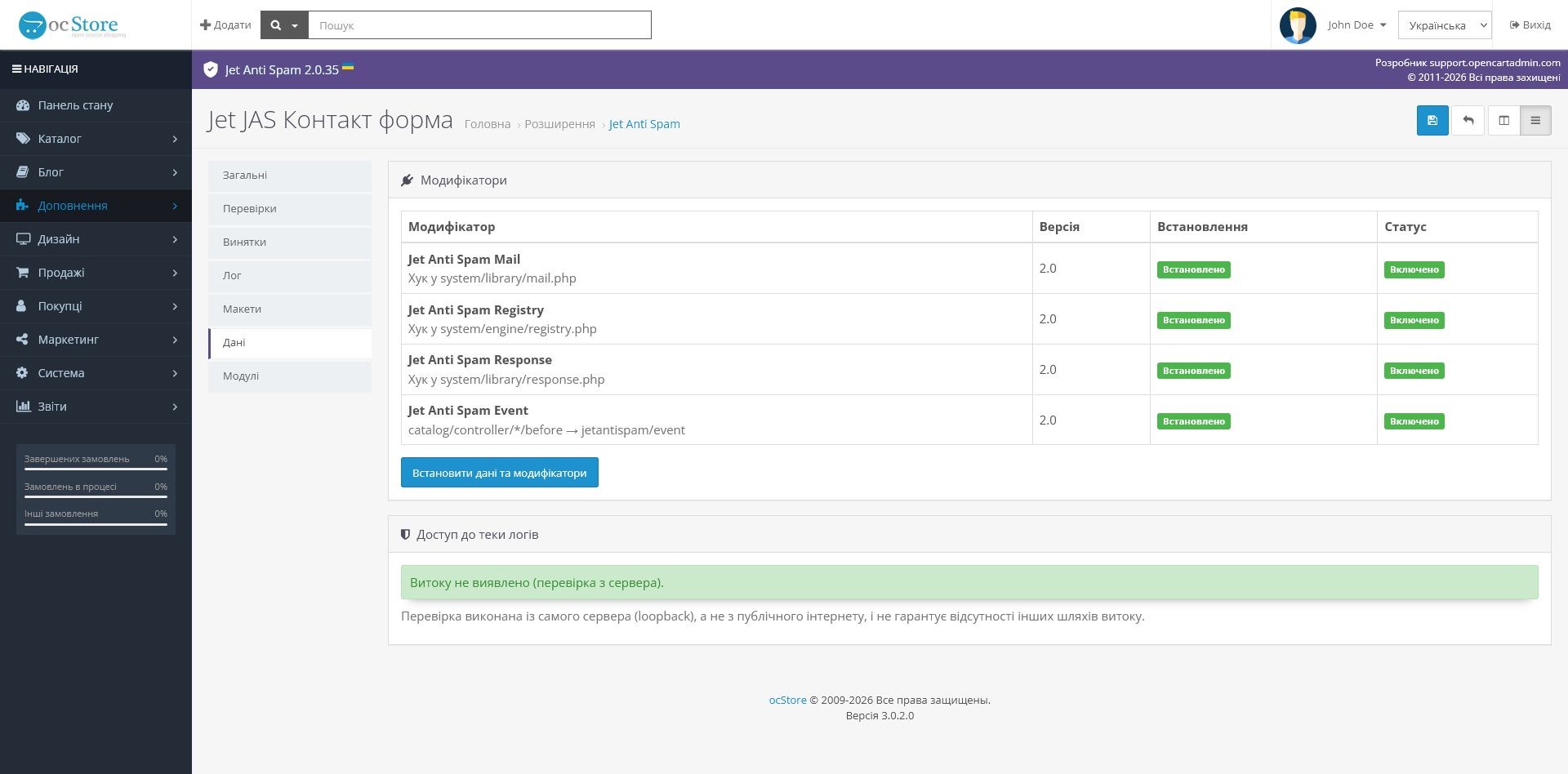The width and height of the screenshot is (1568, 774).
Task: Click the Завершених замовлень progress bar
Action: [x=96, y=469]
